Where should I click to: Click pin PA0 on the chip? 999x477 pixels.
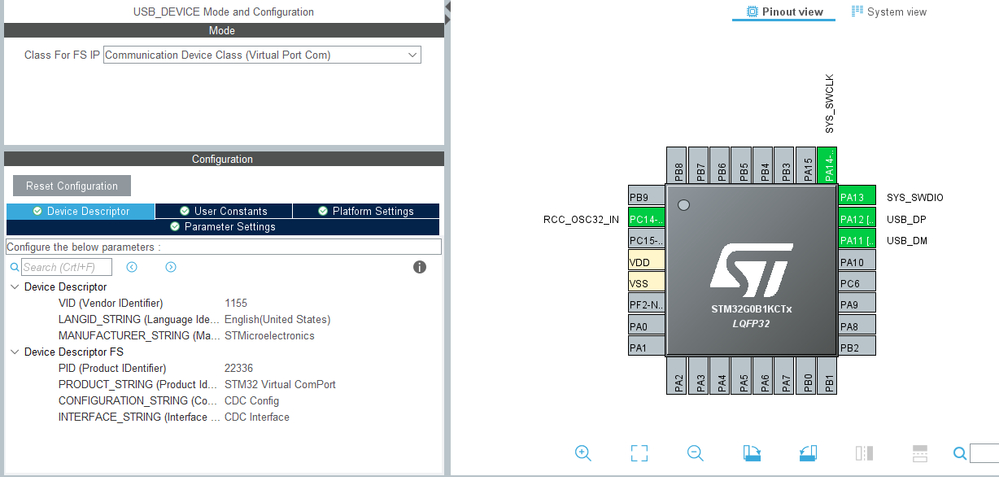click(x=647, y=326)
